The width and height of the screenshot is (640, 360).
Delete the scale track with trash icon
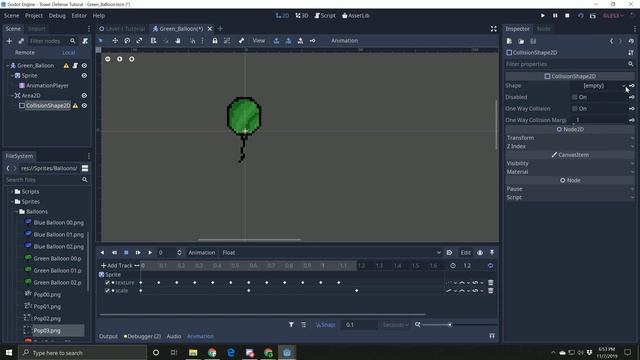pyautogui.click(x=491, y=291)
